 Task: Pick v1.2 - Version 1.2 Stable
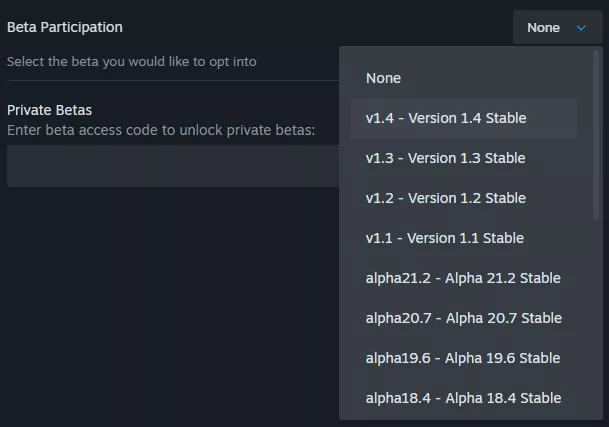click(x=445, y=198)
